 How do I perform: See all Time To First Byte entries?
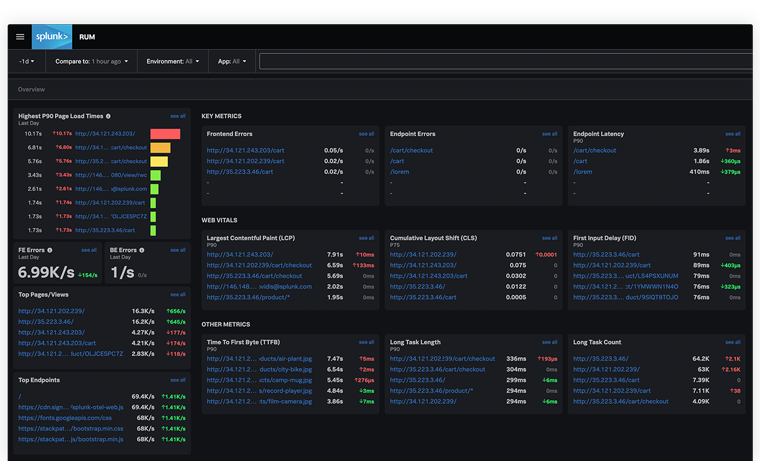(366, 342)
